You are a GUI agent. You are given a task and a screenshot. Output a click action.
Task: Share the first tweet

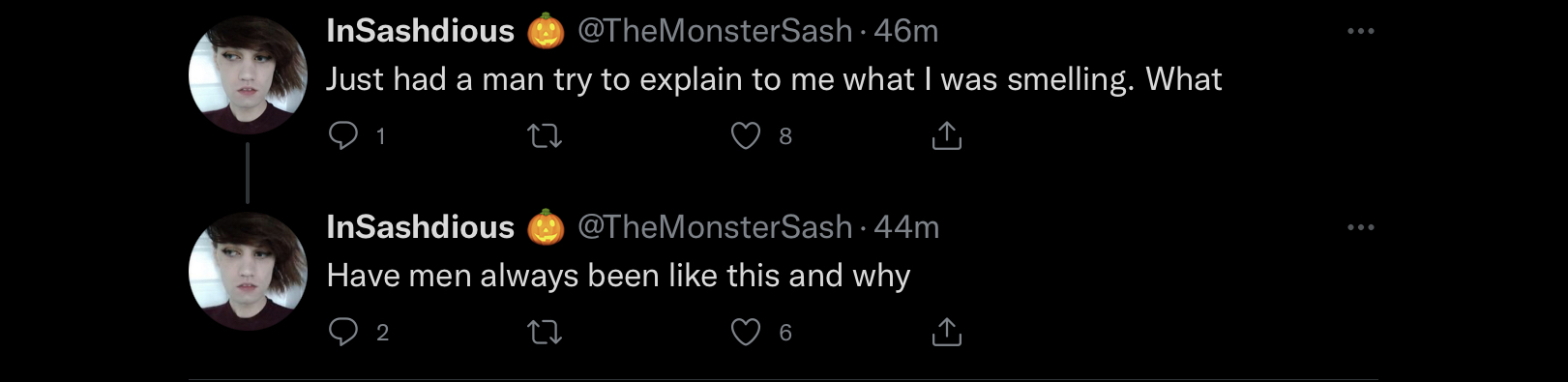pos(946,135)
